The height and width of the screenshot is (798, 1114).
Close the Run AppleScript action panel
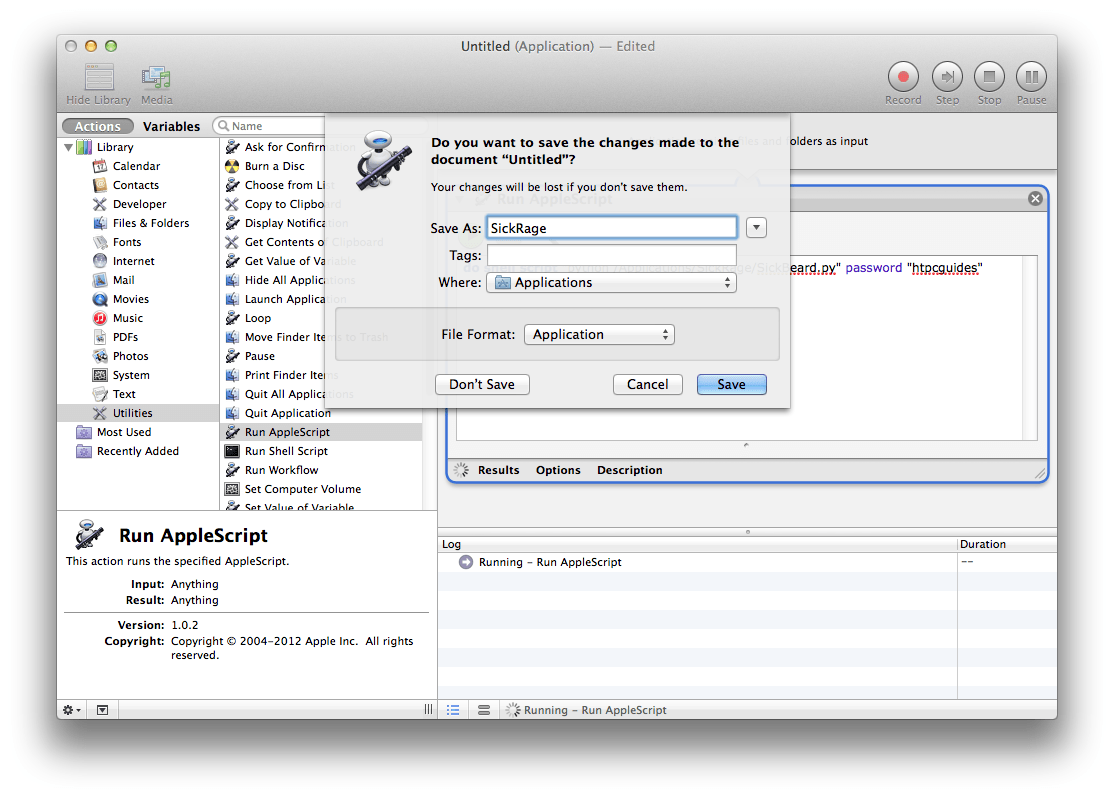pos(1035,199)
